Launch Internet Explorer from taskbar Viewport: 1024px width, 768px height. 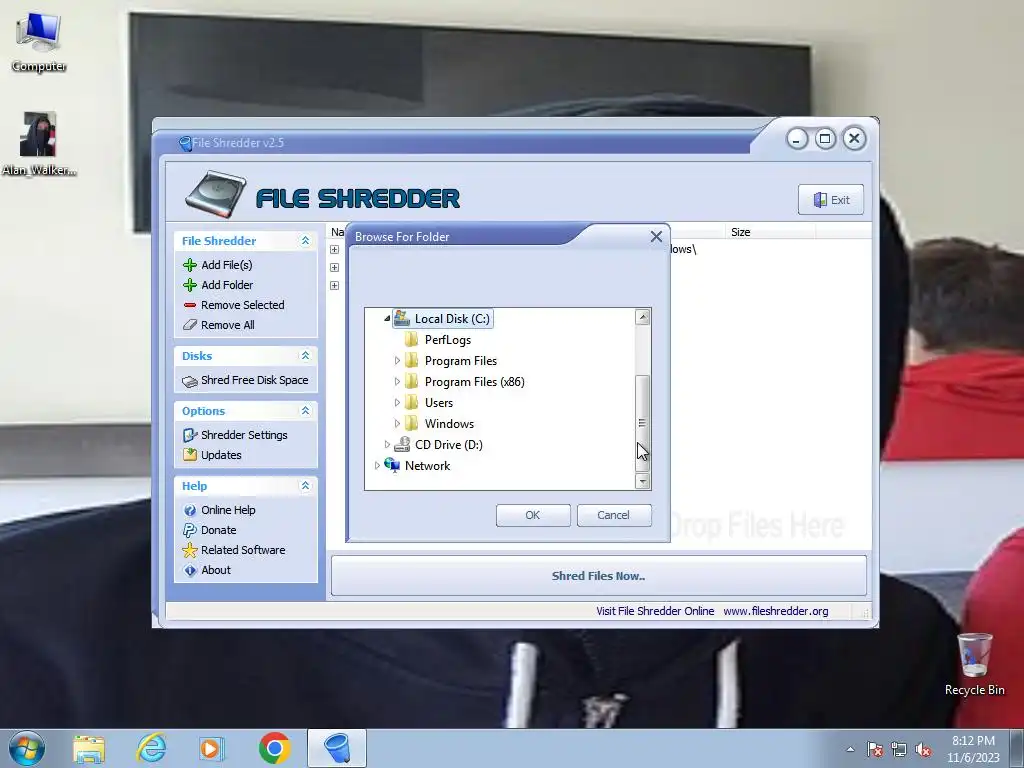151,748
